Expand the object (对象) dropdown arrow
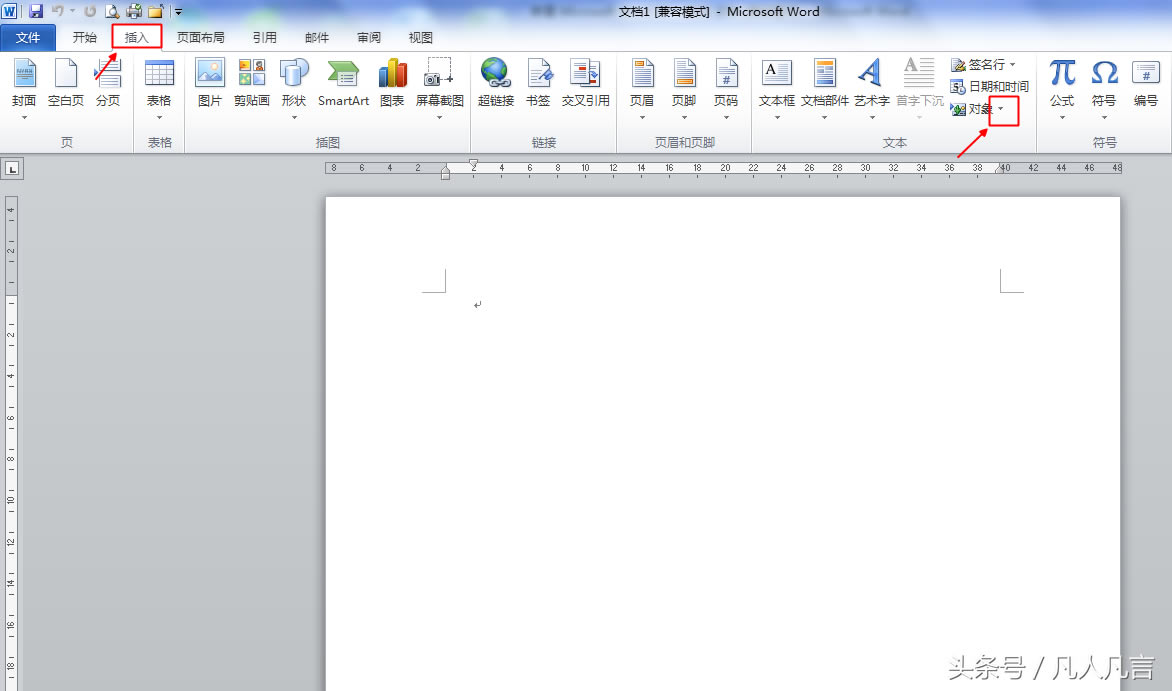 1001,109
